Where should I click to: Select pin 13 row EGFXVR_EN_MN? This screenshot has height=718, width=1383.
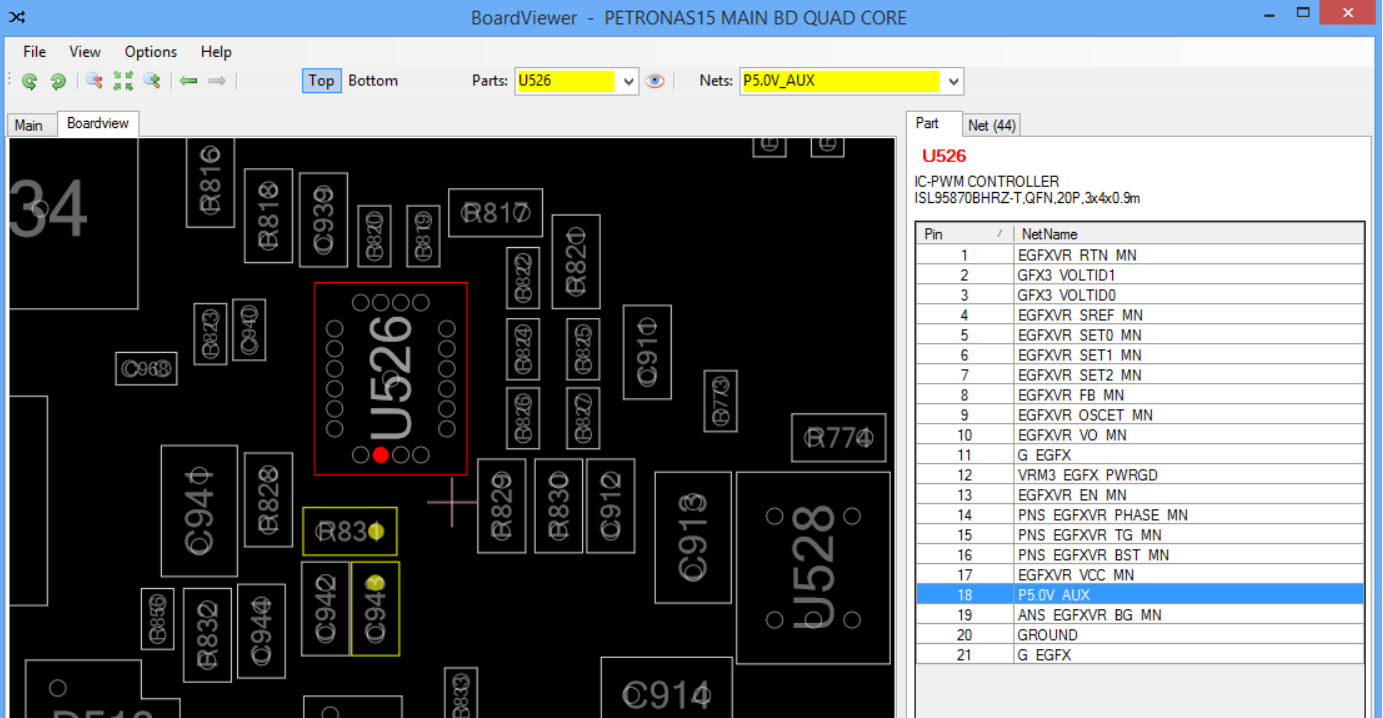(1140, 495)
